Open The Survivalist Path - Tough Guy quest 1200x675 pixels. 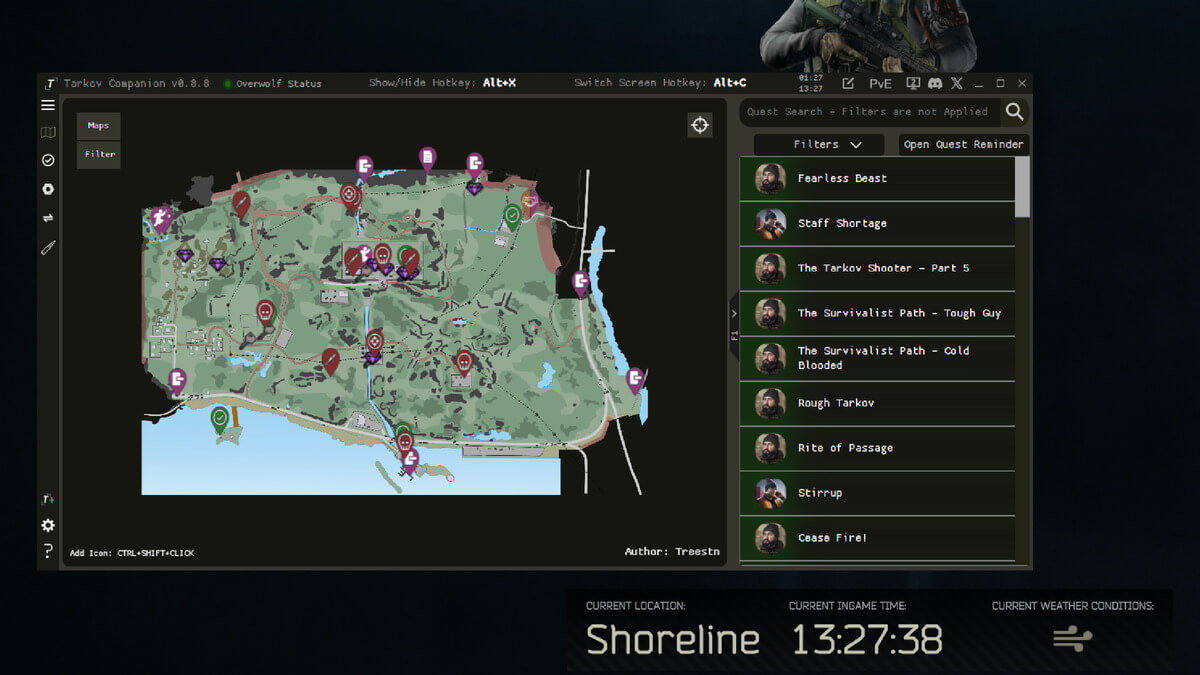point(877,314)
